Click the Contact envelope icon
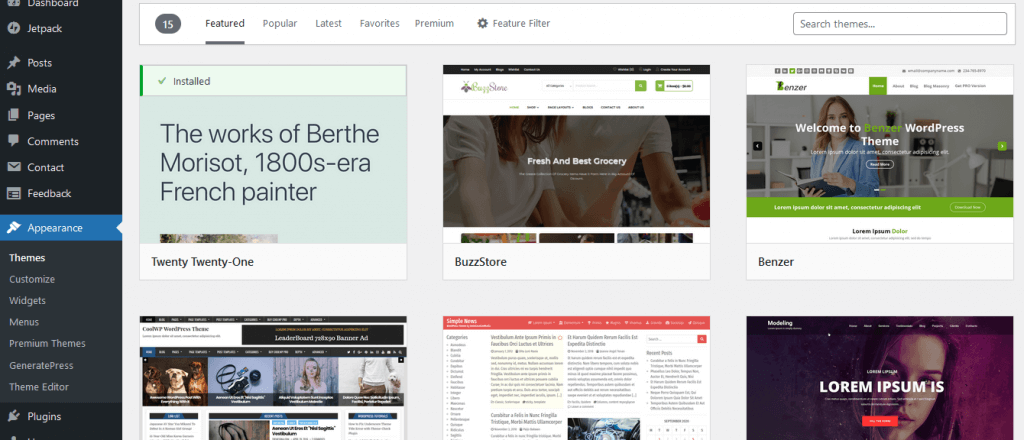Image resolution: width=1024 pixels, height=440 pixels. [13, 167]
